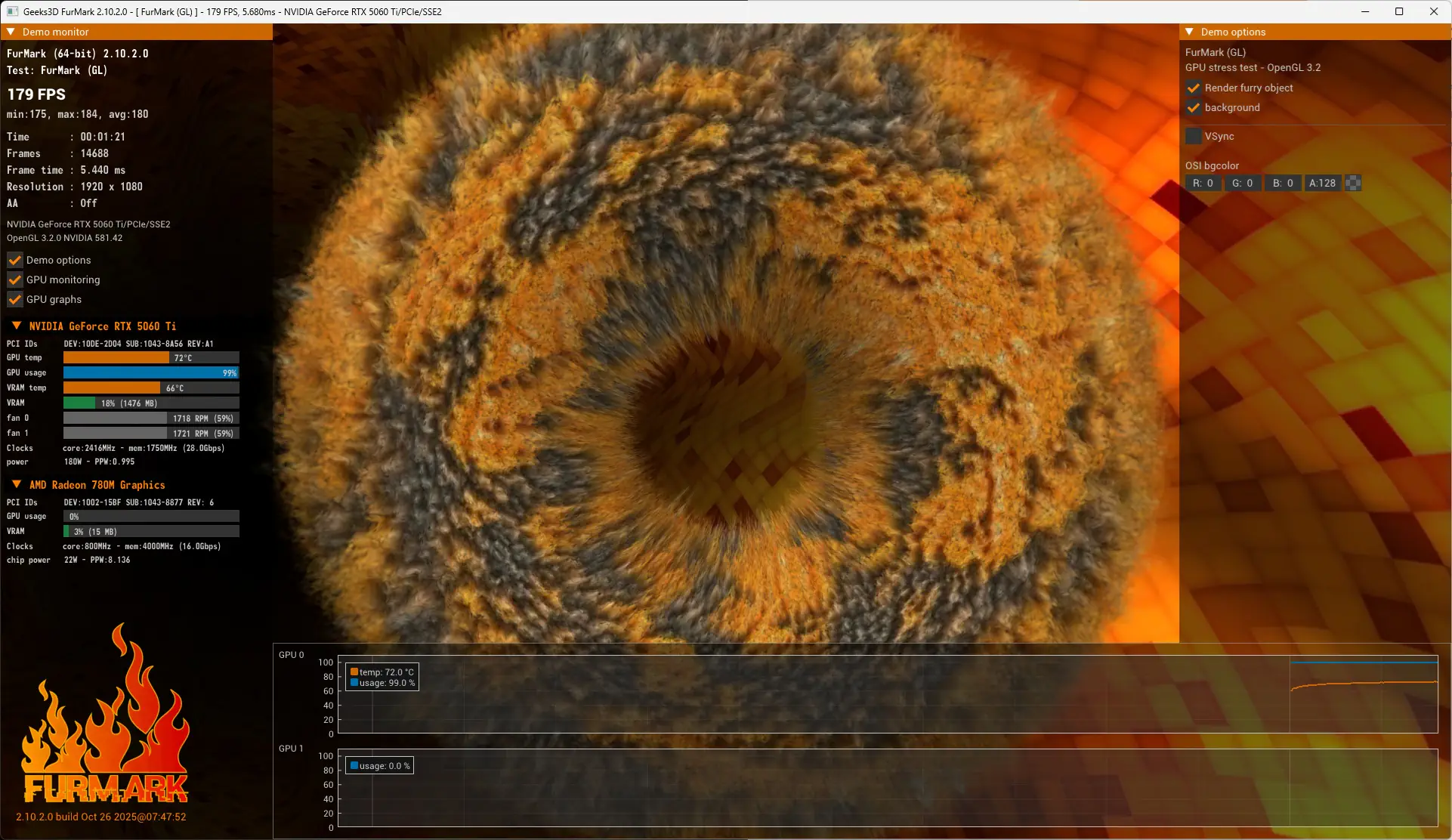The width and height of the screenshot is (1452, 840).
Task: Collapse the Demo options panel
Action: 1189,32
